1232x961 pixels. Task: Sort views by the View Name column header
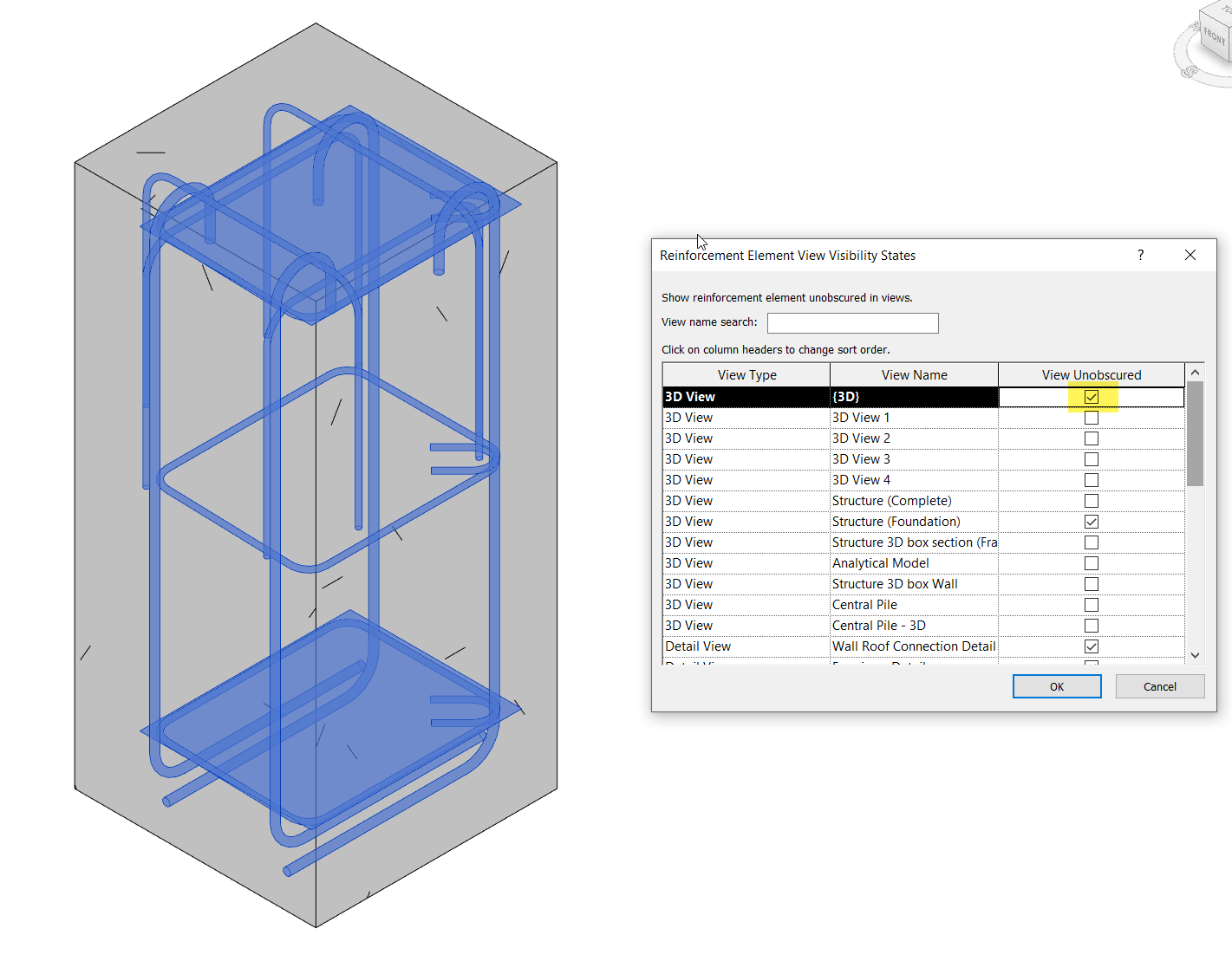click(x=913, y=374)
